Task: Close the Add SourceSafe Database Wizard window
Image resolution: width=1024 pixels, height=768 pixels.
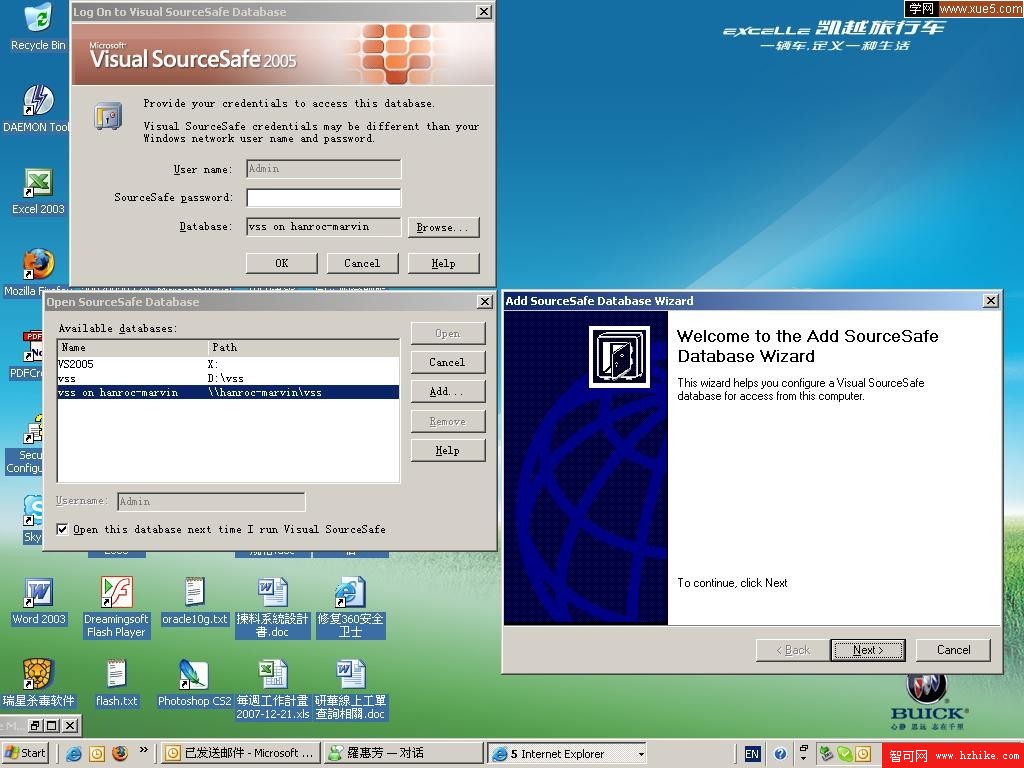Action: 991,300
